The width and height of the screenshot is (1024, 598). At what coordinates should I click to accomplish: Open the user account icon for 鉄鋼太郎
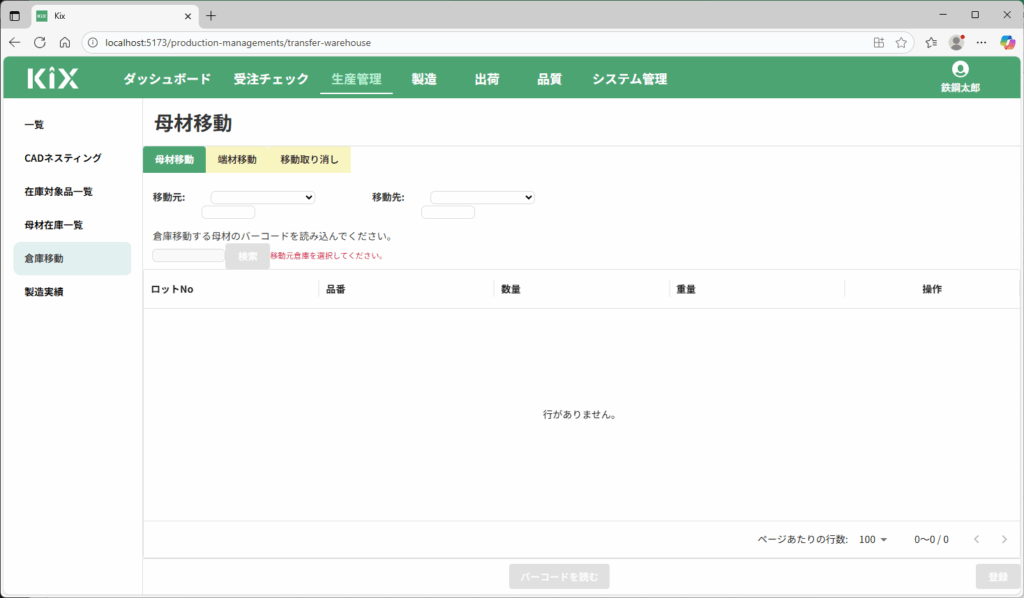pyautogui.click(x=960, y=70)
